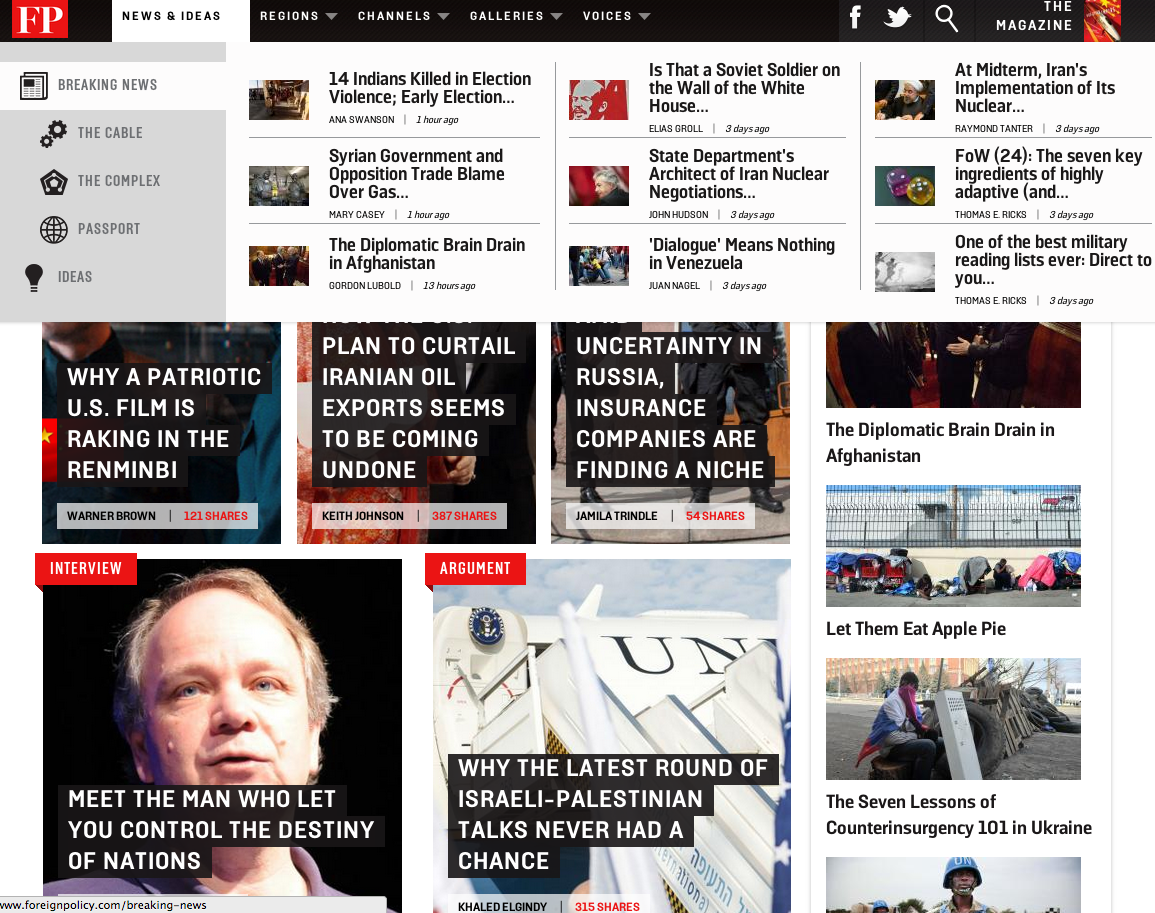This screenshot has width=1155, height=913.
Task: Click author Elias Groll
Action: tap(676, 128)
